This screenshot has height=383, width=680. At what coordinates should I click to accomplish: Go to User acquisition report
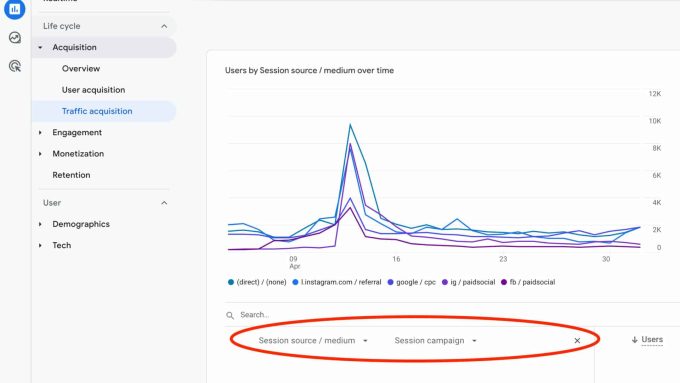point(93,90)
